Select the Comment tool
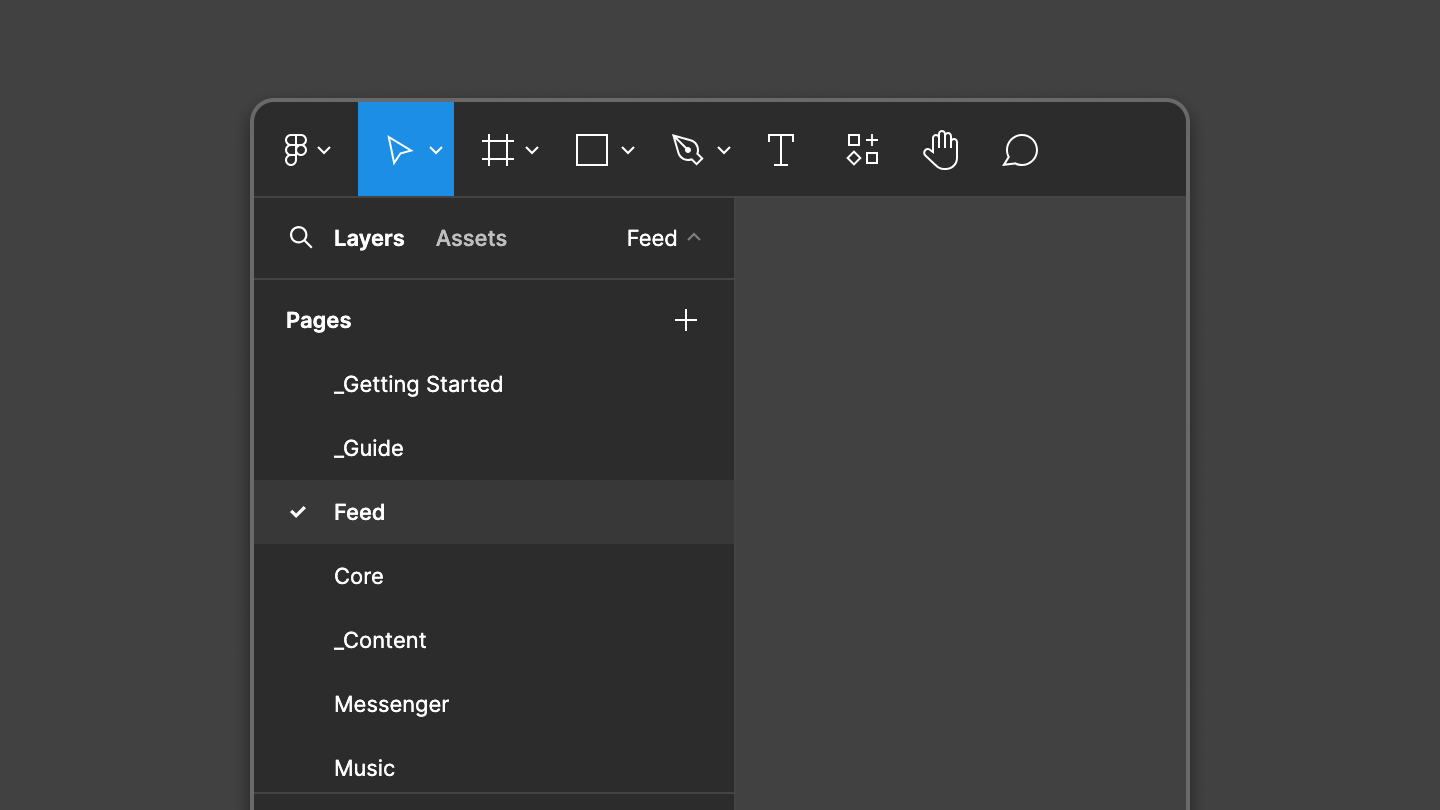Image resolution: width=1440 pixels, height=810 pixels. [x=1020, y=150]
